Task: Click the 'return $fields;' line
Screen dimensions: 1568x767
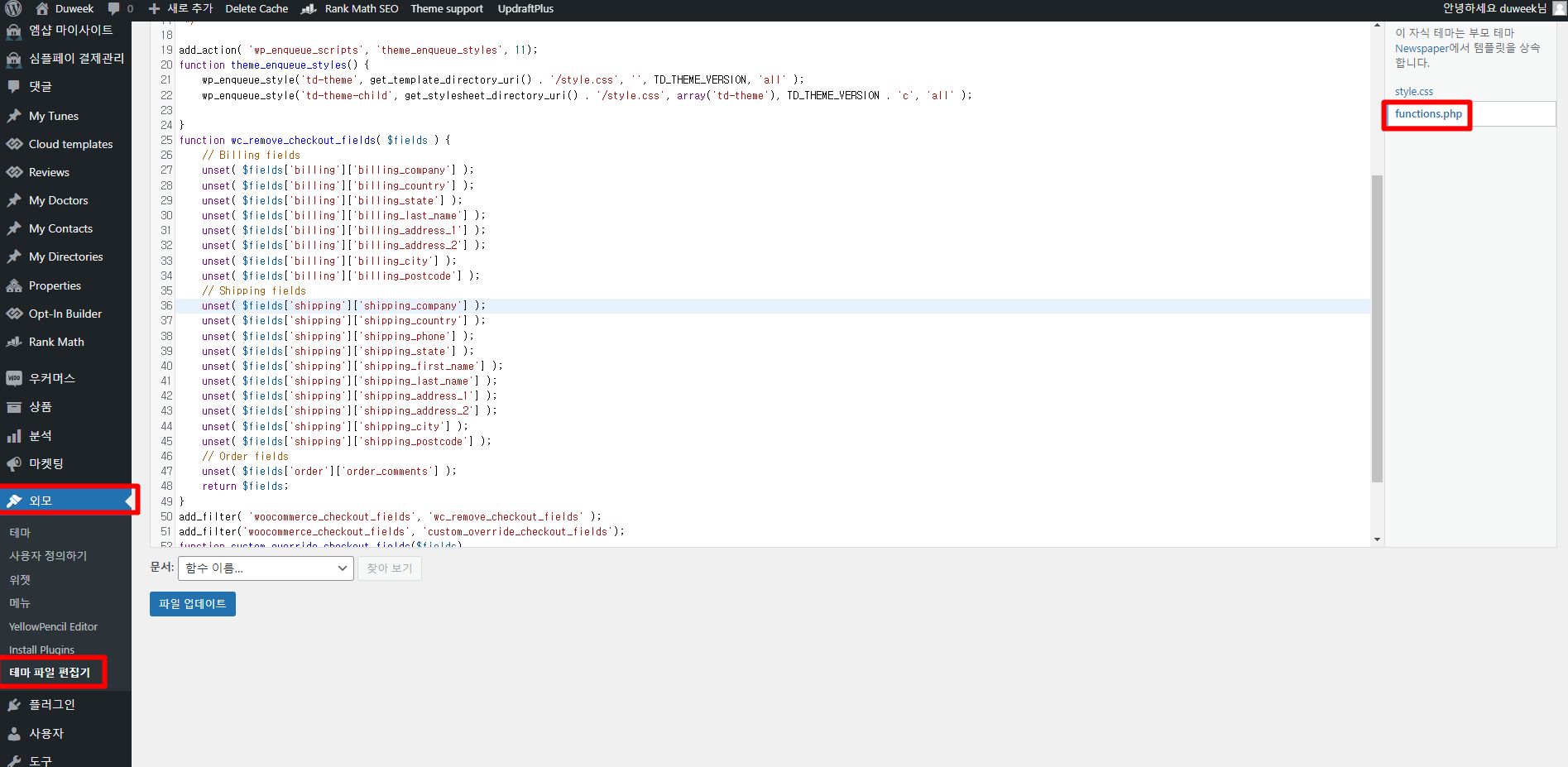Action: [x=245, y=487]
